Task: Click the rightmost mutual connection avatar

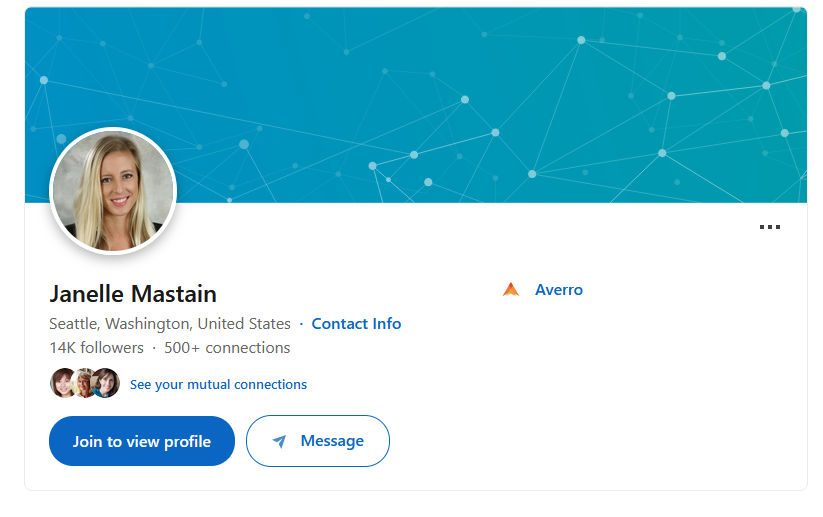Action: [107, 383]
